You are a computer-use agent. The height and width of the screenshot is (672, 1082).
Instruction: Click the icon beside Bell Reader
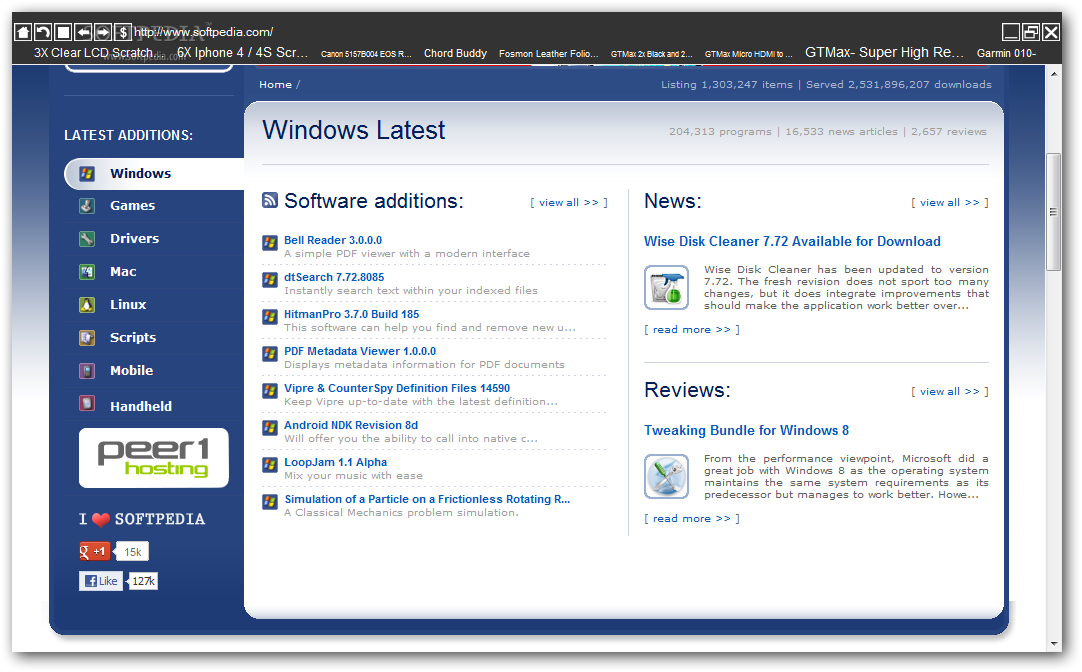point(270,243)
